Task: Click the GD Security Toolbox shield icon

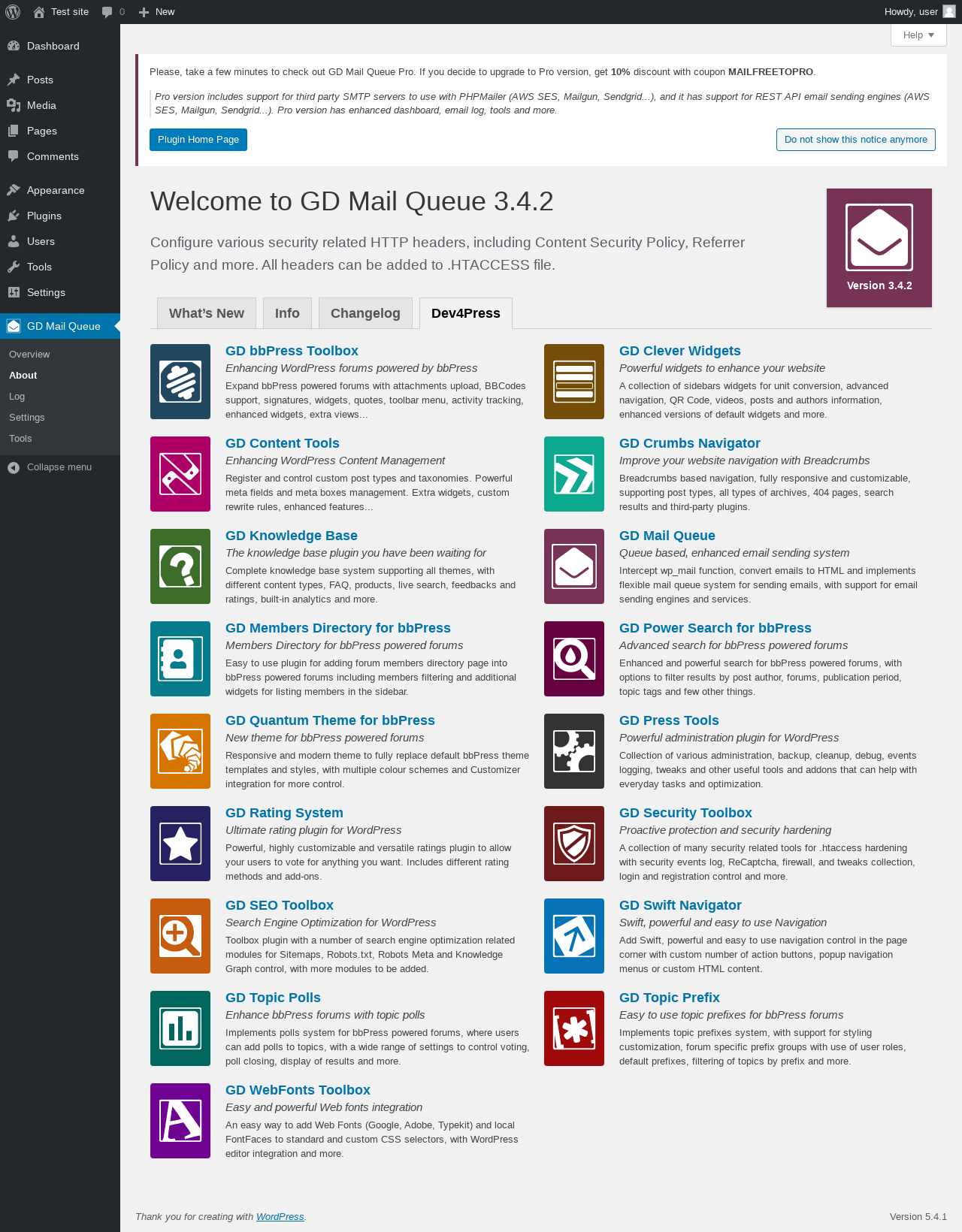Action: 574,844
